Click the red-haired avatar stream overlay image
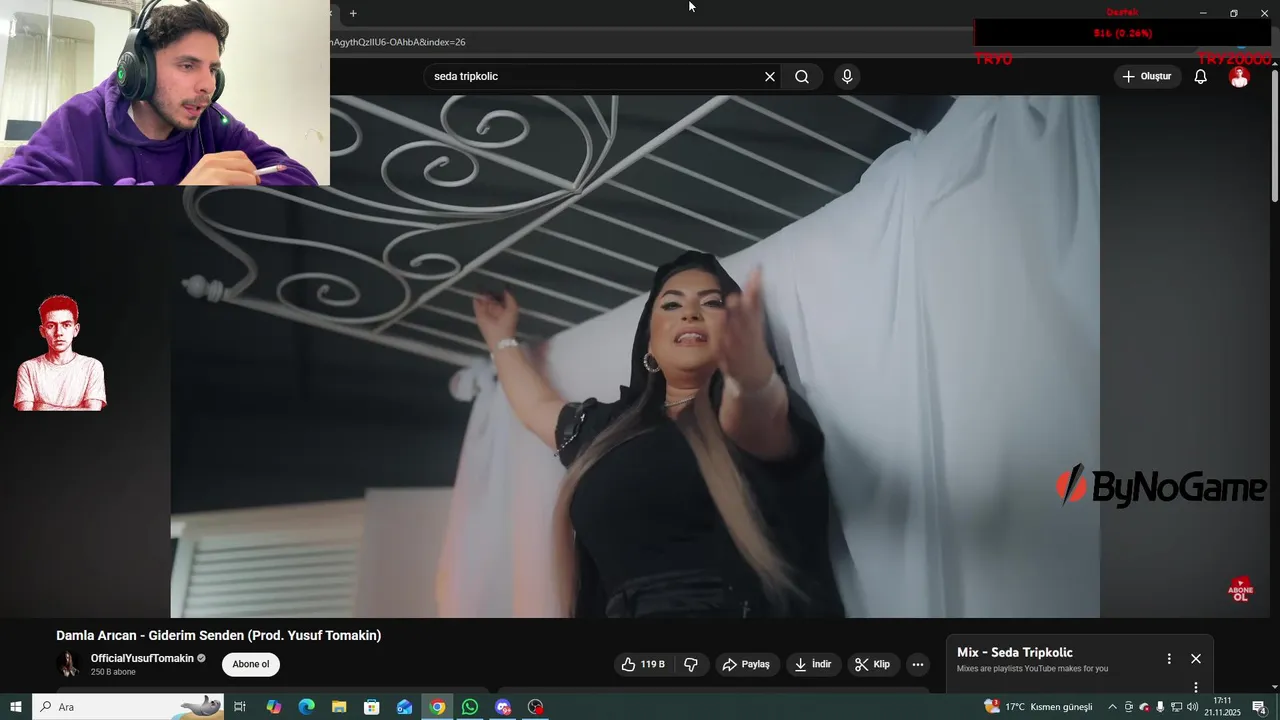1280x720 pixels. tap(60, 352)
